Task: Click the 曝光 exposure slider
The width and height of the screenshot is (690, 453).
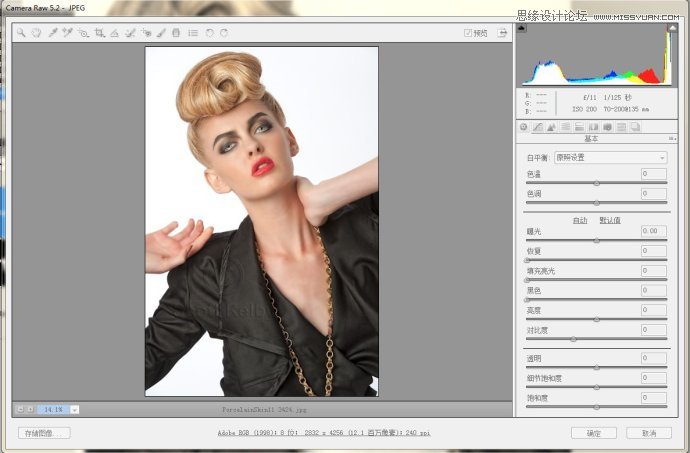Action: coord(597,241)
